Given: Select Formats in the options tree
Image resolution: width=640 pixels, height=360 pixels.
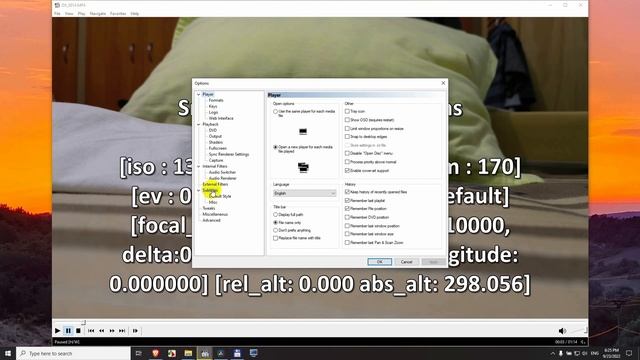Looking at the screenshot, I should coord(216,100).
